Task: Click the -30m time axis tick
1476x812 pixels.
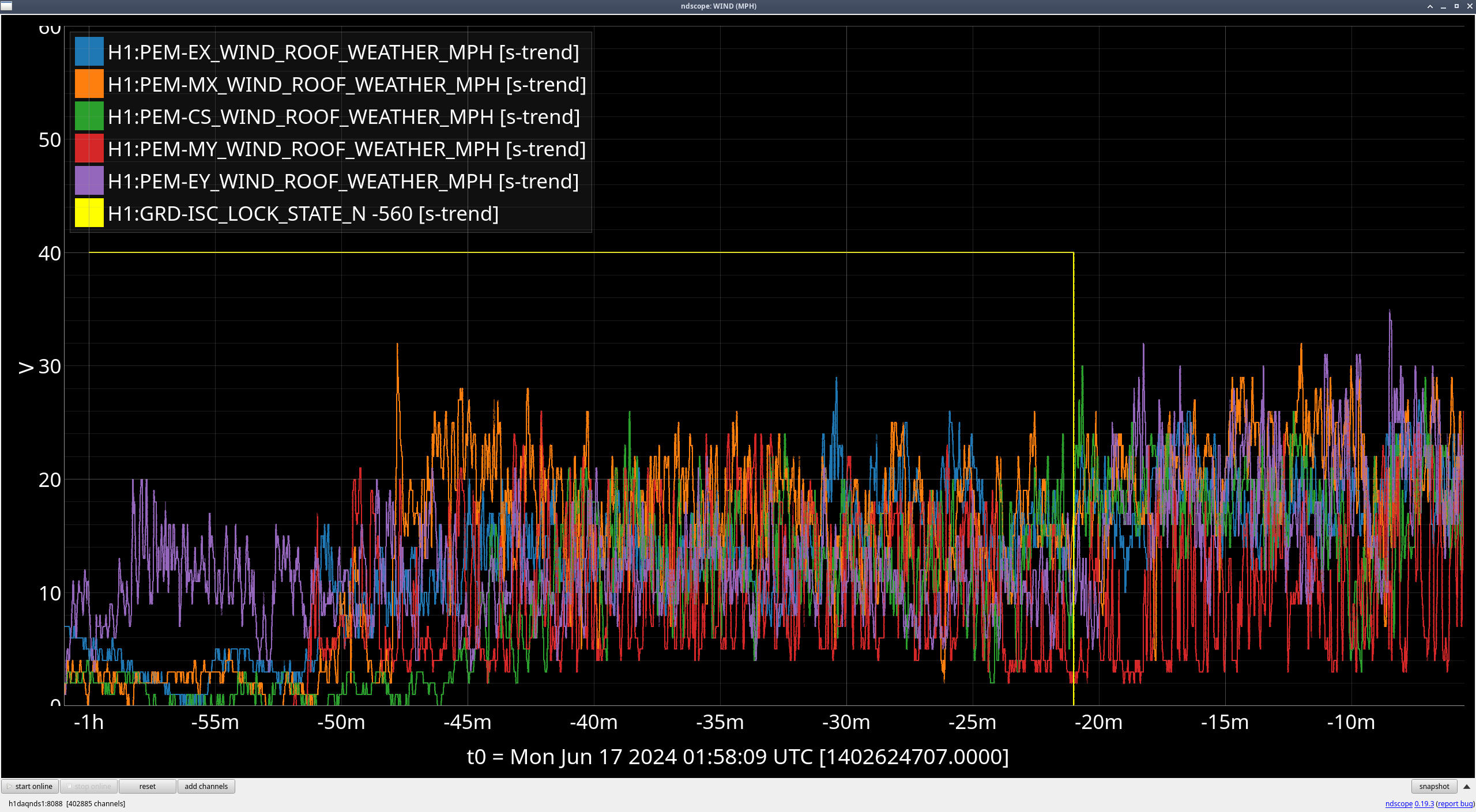Action: click(x=846, y=722)
